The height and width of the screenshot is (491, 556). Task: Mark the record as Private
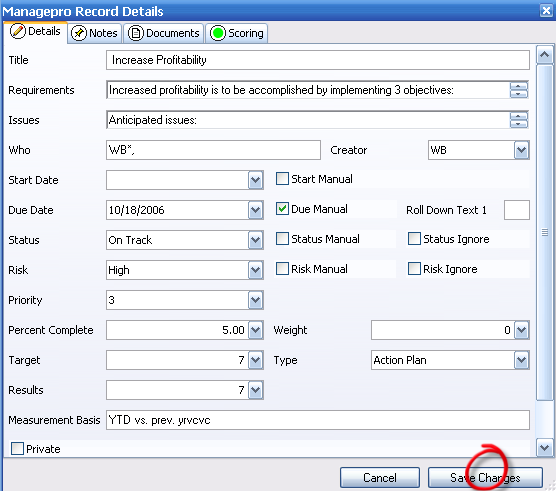(x=17, y=448)
